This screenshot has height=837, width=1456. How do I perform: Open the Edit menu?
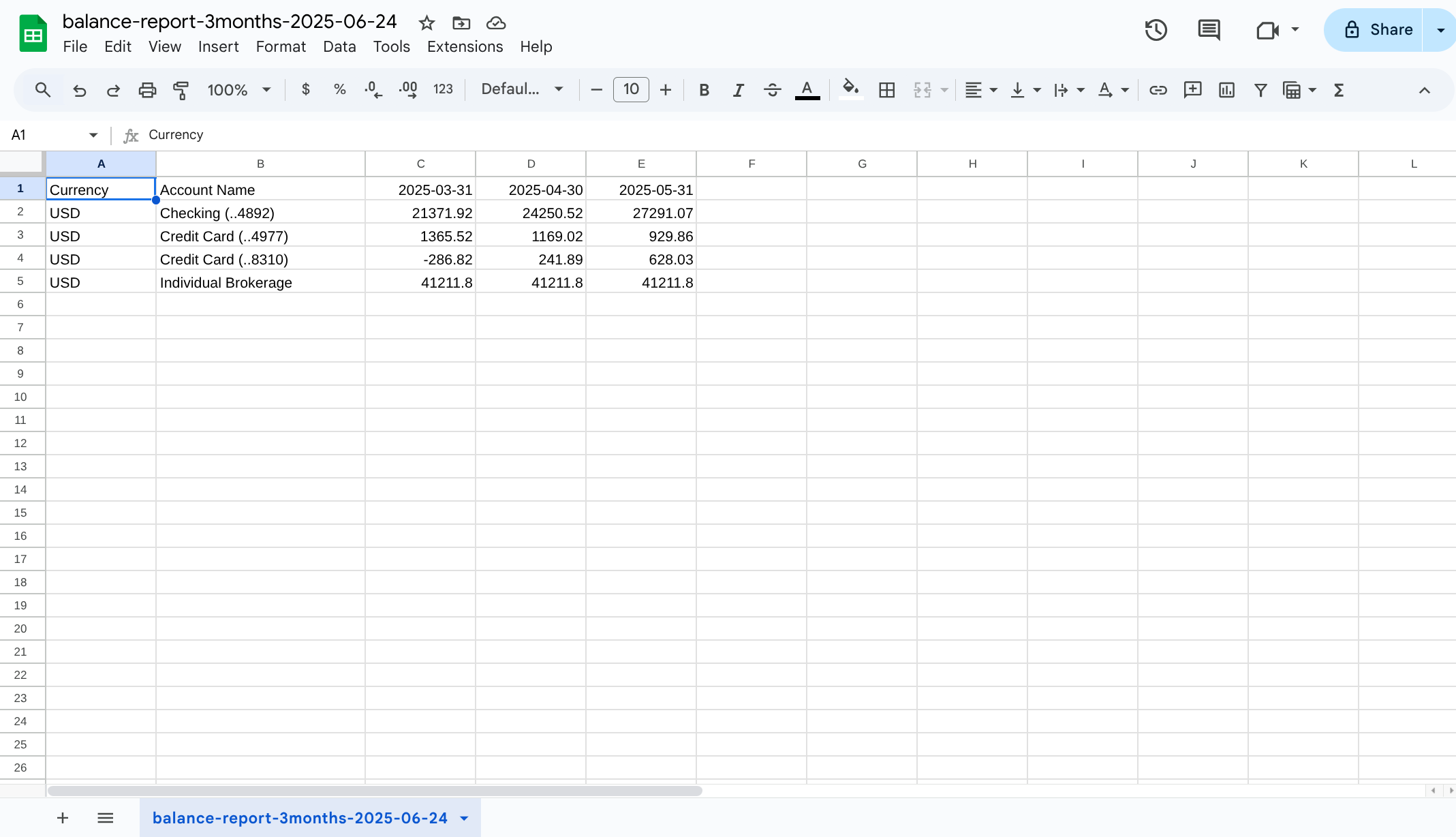[118, 46]
